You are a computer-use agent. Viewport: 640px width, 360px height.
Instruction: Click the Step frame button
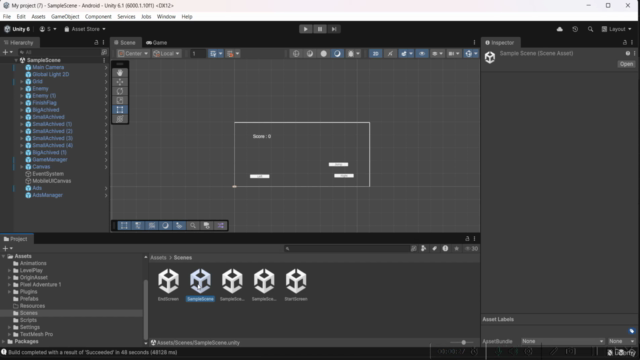[334, 29]
